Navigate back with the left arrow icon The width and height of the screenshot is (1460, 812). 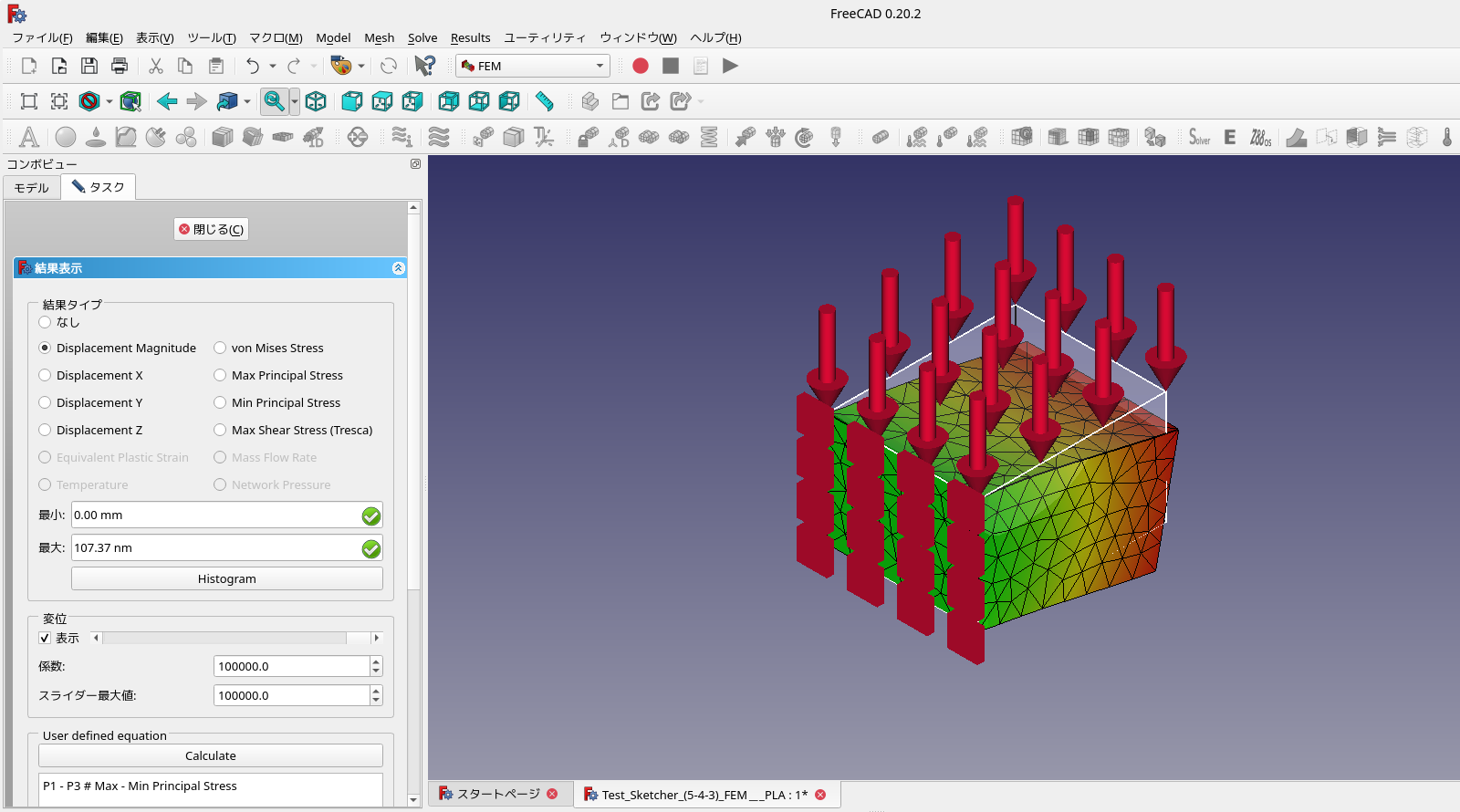click(167, 101)
